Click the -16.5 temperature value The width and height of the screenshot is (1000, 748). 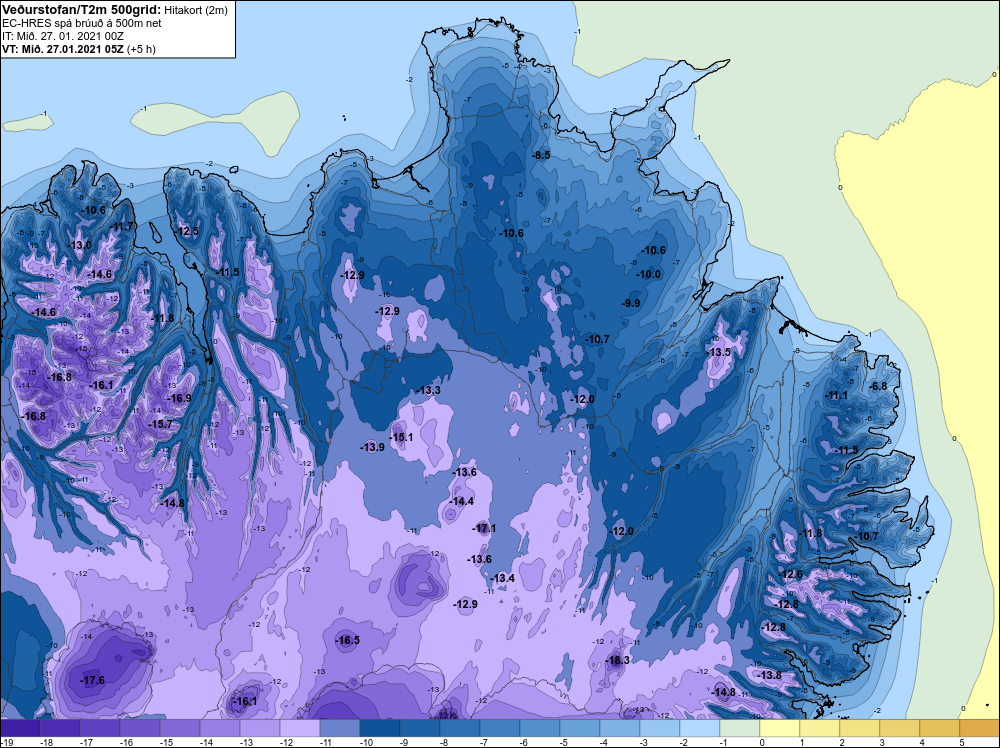(x=348, y=640)
